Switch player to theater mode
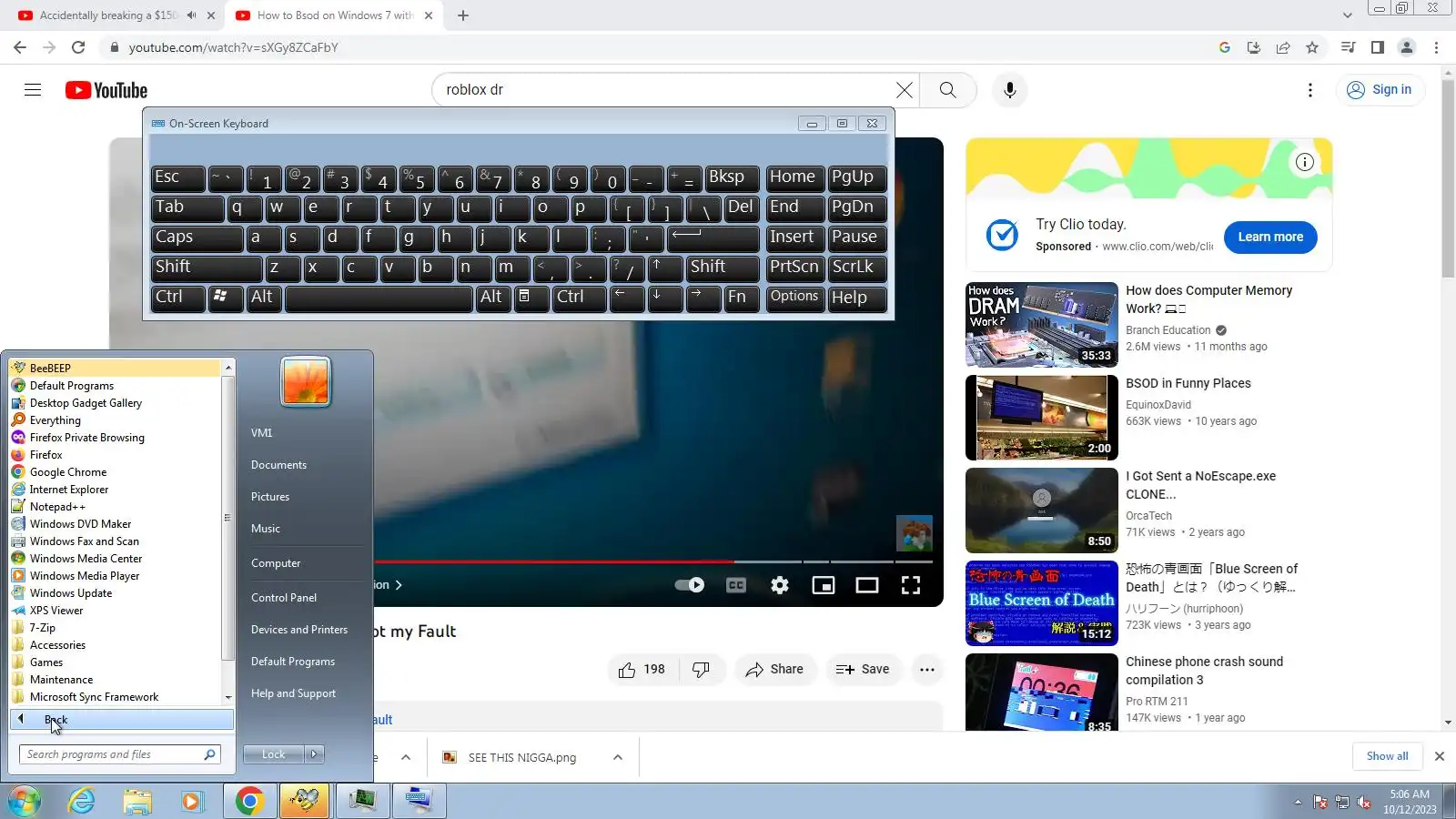The height and width of the screenshot is (819, 1456). tap(867, 585)
